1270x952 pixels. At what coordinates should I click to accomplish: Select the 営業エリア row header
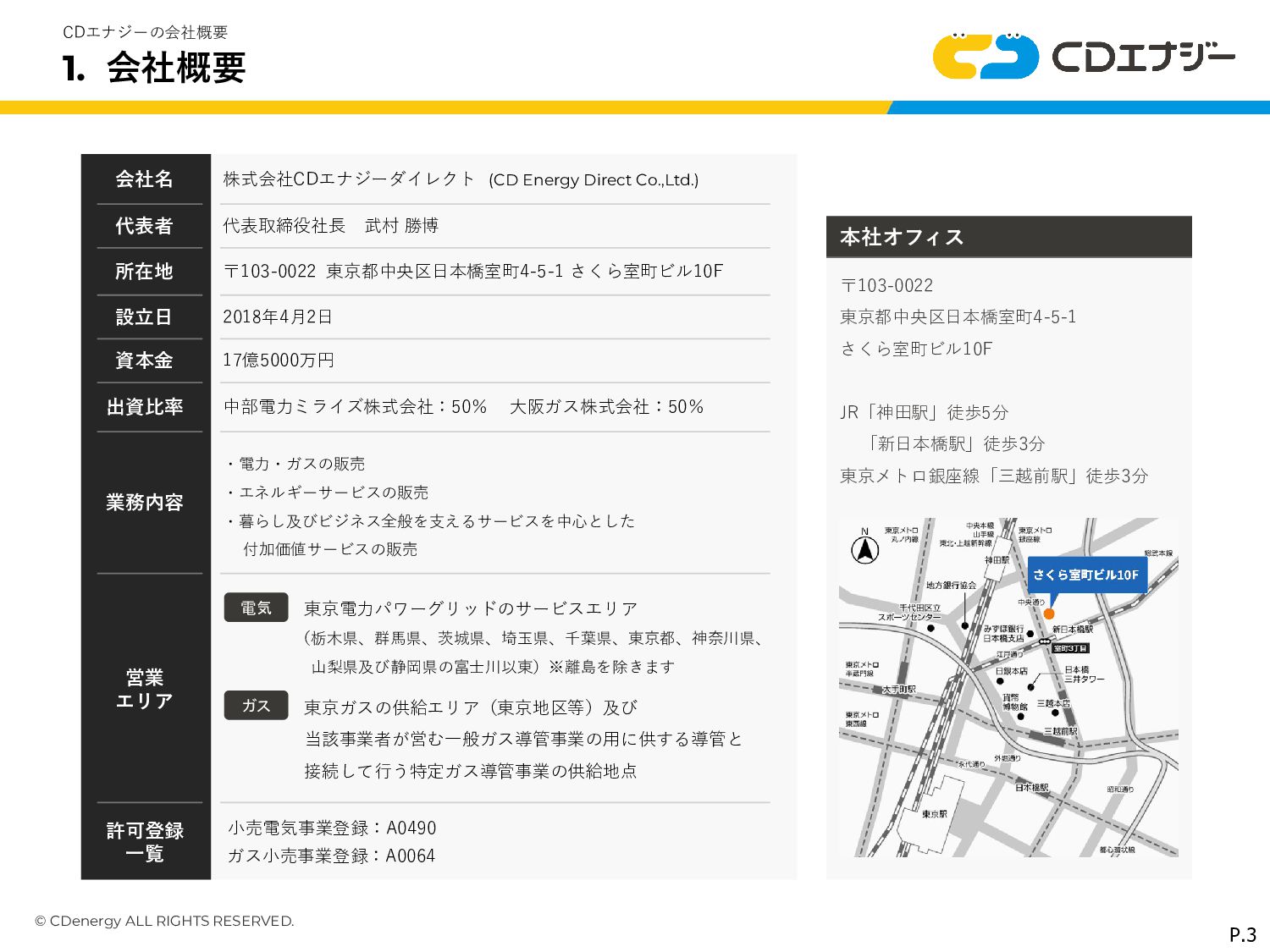145,689
